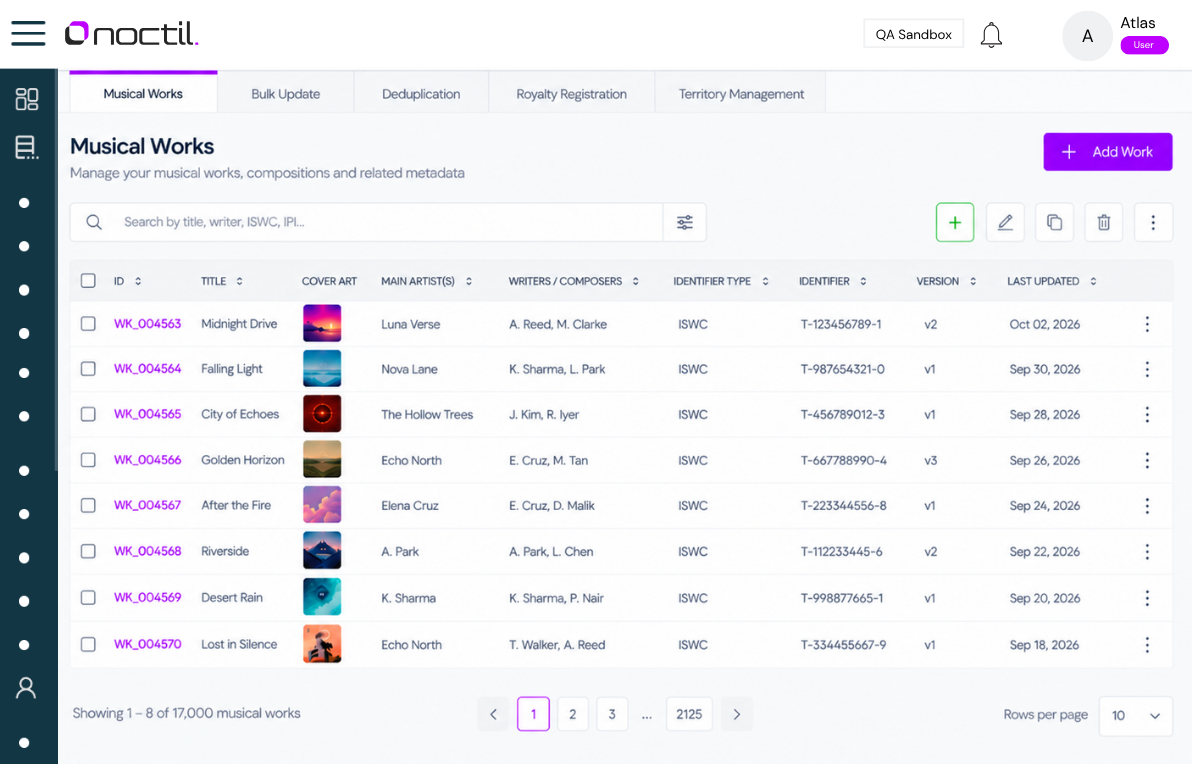Viewport: 1192px width, 764px height.
Task: Open work WK_004563 link
Action: pyautogui.click(x=147, y=324)
